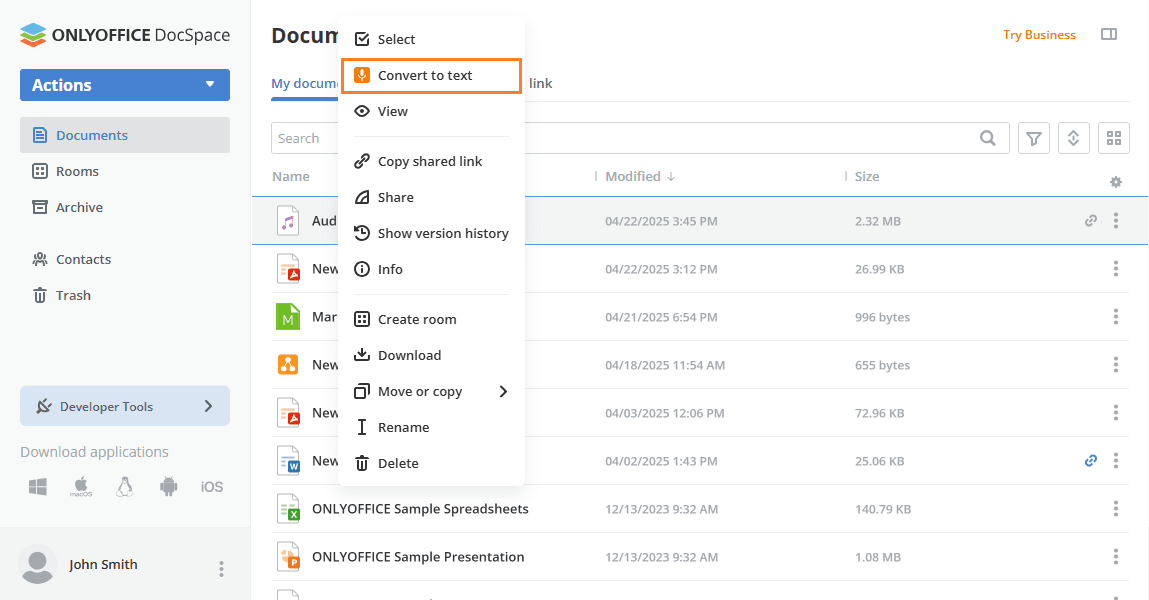
Task: Choose Download in the context menu
Action: (x=431, y=355)
